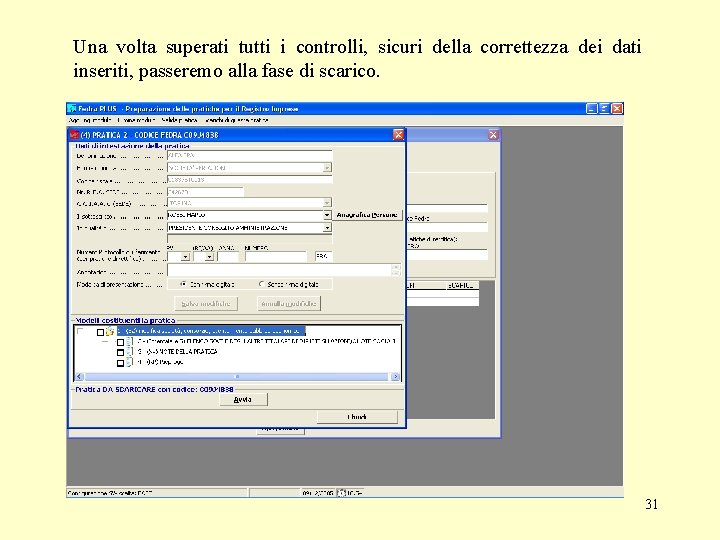Click the left arrow of the tree horizontal scrollbar

point(79,377)
